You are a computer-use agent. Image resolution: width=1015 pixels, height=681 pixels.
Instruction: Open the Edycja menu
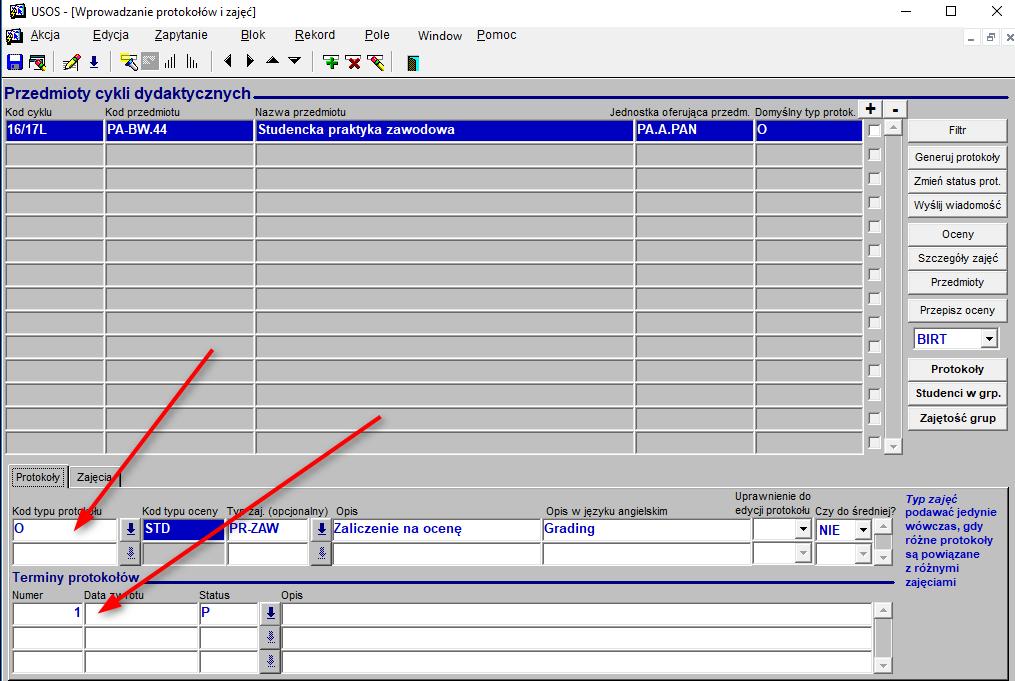point(111,35)
